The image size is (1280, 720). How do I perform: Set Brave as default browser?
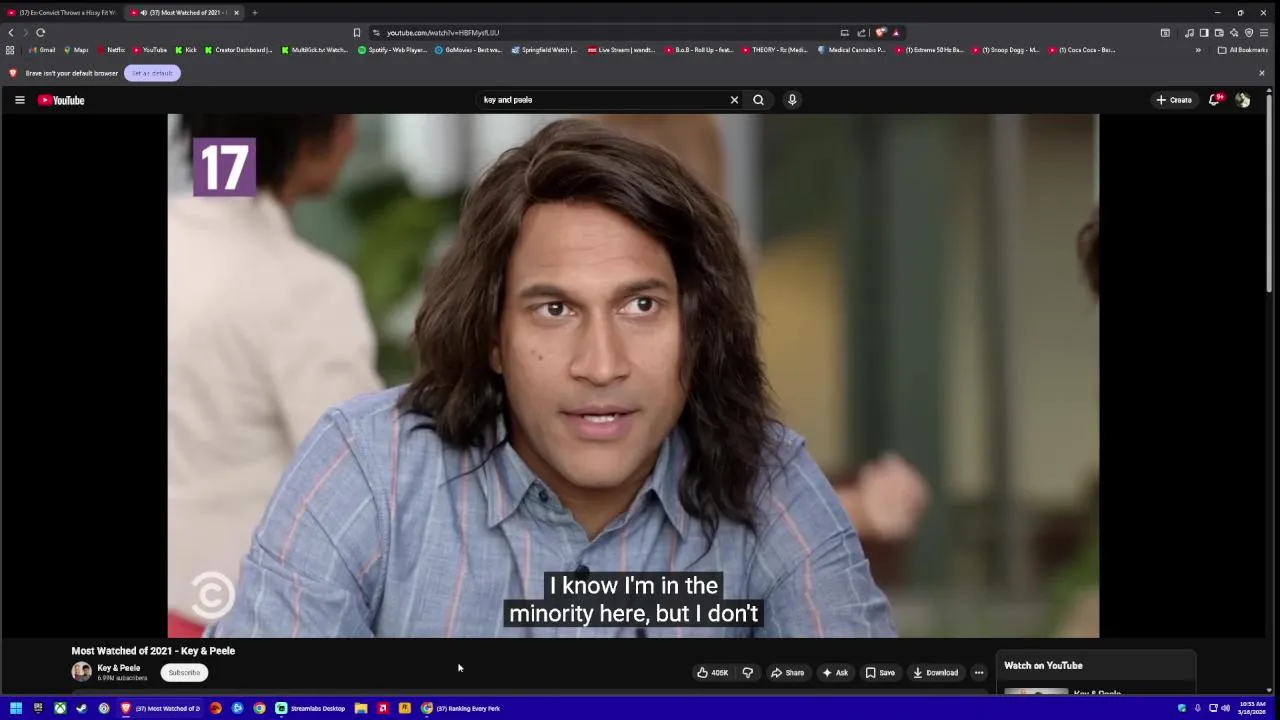[152, 73]
